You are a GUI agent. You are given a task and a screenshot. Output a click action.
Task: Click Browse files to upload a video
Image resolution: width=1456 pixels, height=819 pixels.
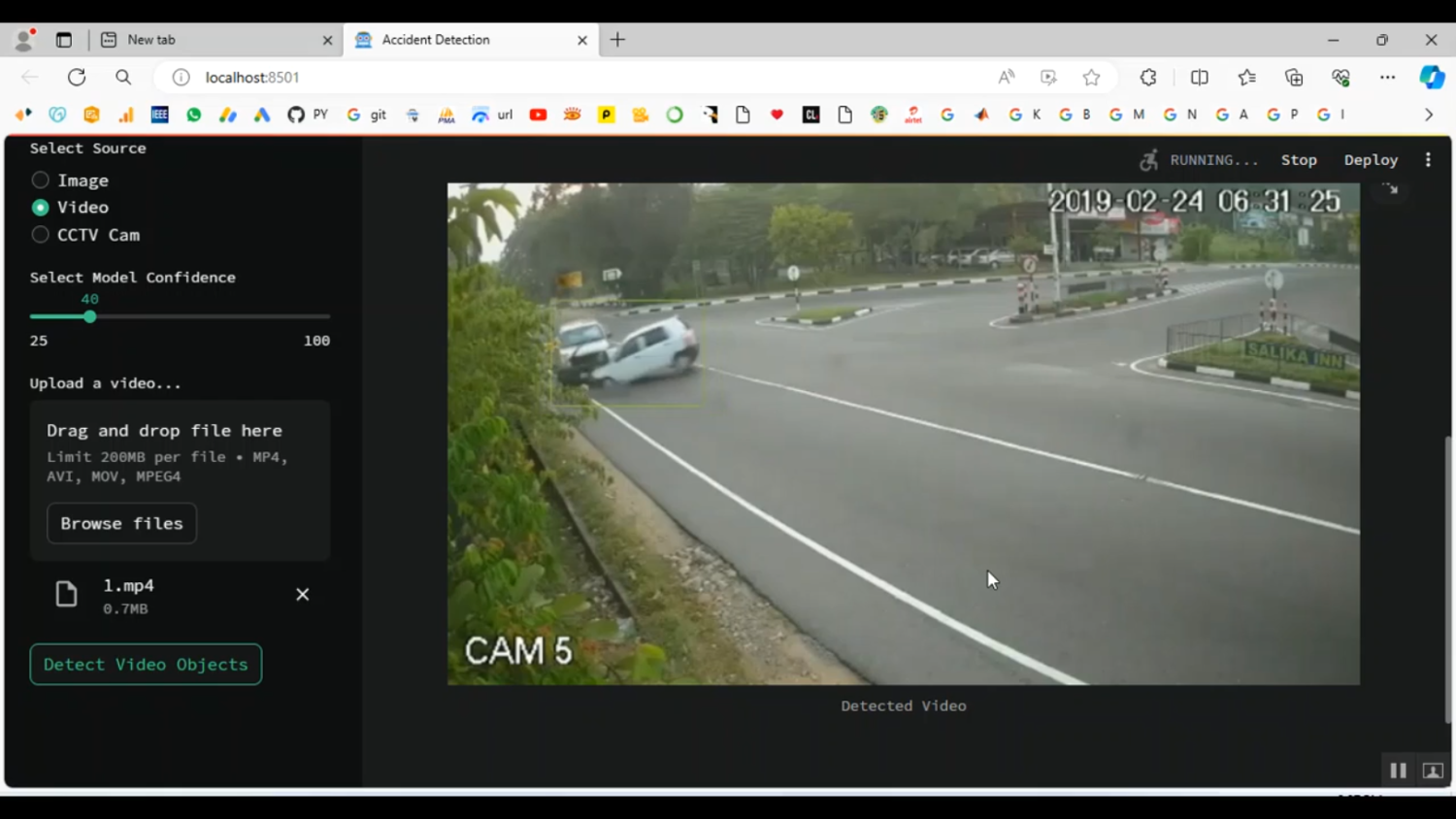pos(121,523)
